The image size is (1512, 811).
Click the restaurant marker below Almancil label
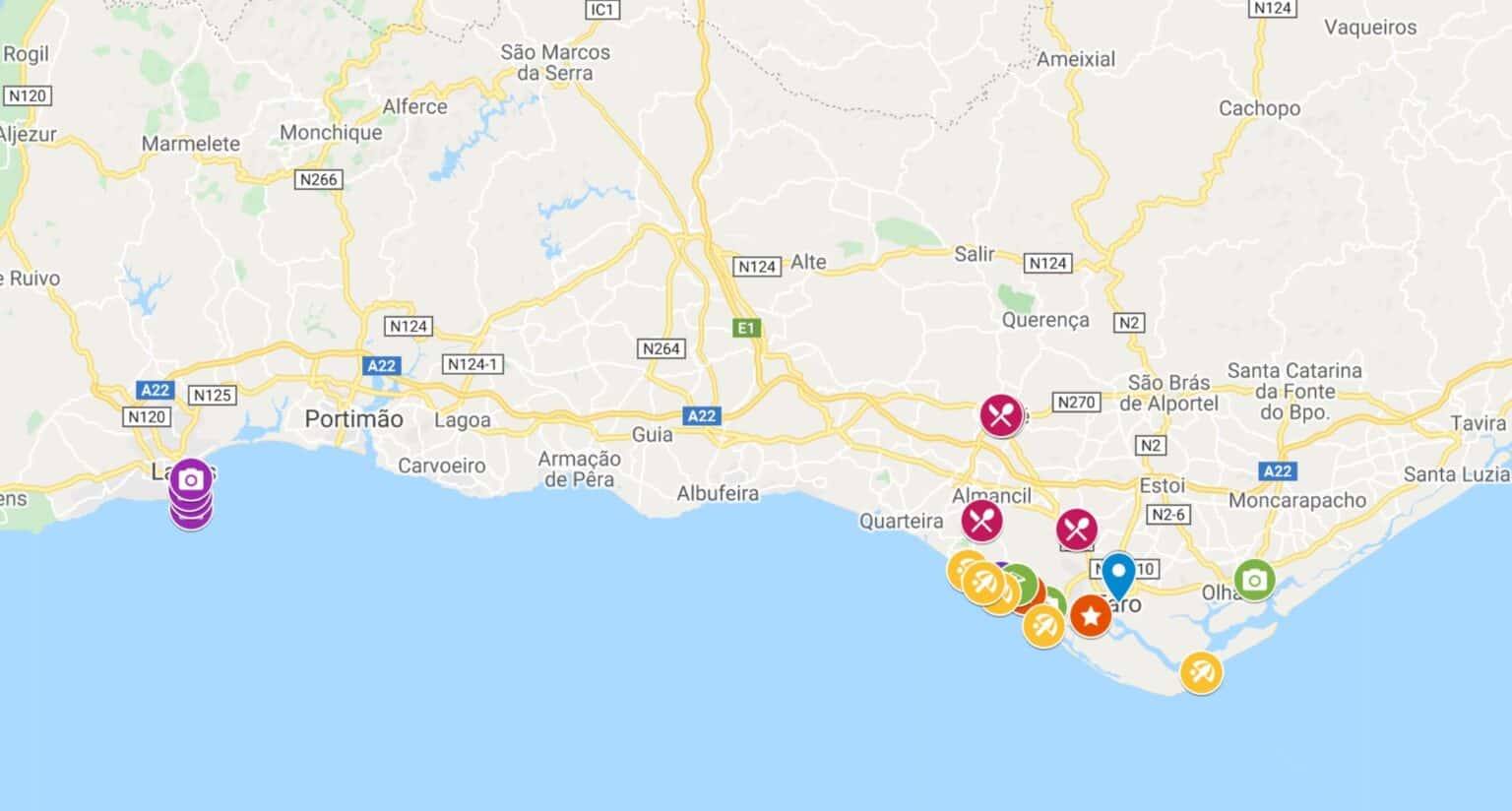pos(981,521)
